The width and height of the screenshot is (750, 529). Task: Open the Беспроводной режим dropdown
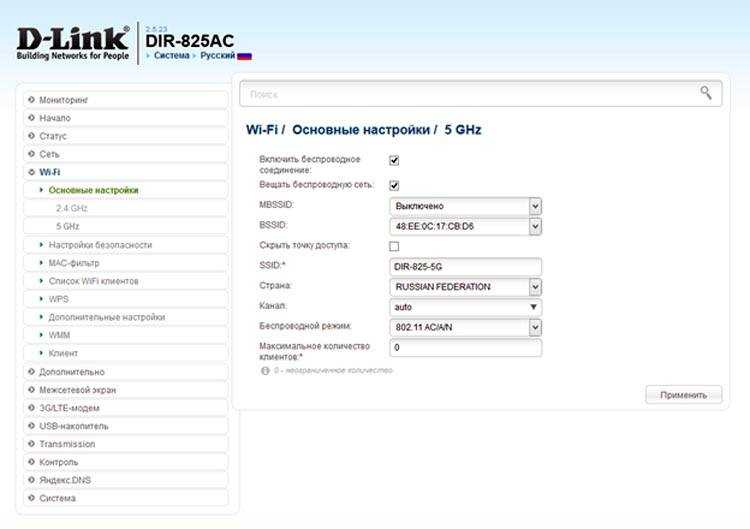point(465,328)
